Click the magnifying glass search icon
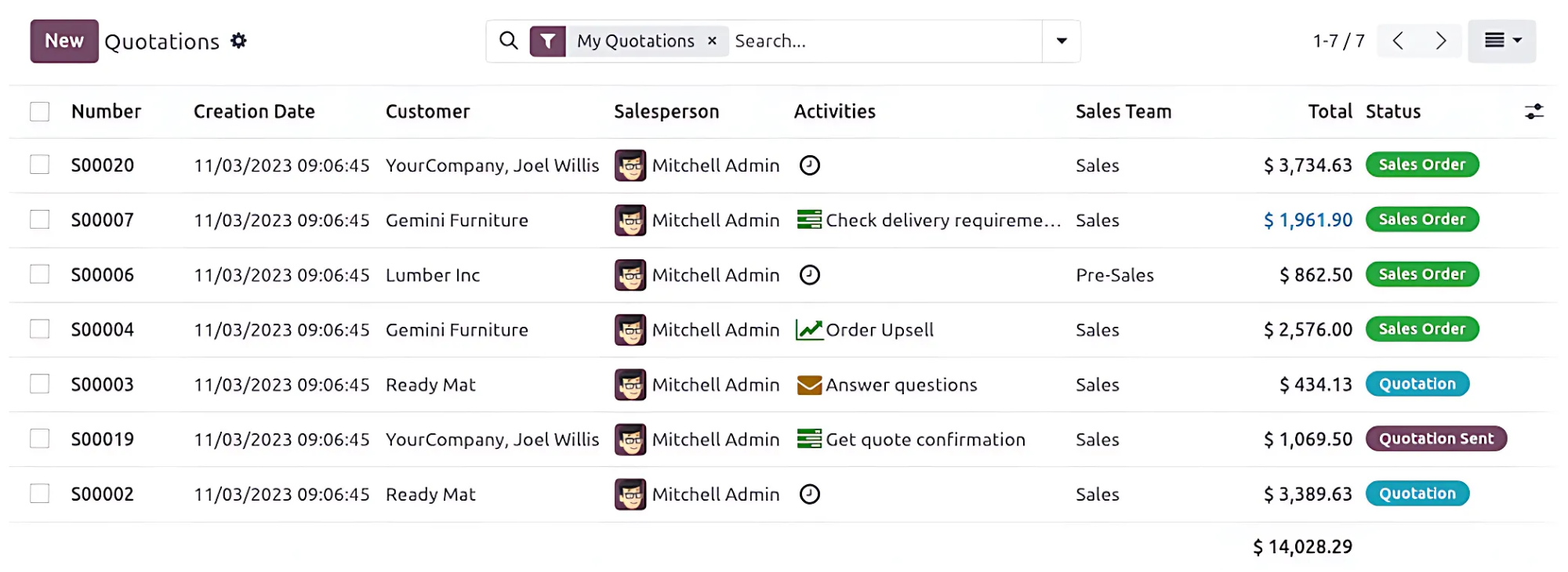Image resolution: width=1568 pixels, height=572 pixels. (x=509, y=41)
